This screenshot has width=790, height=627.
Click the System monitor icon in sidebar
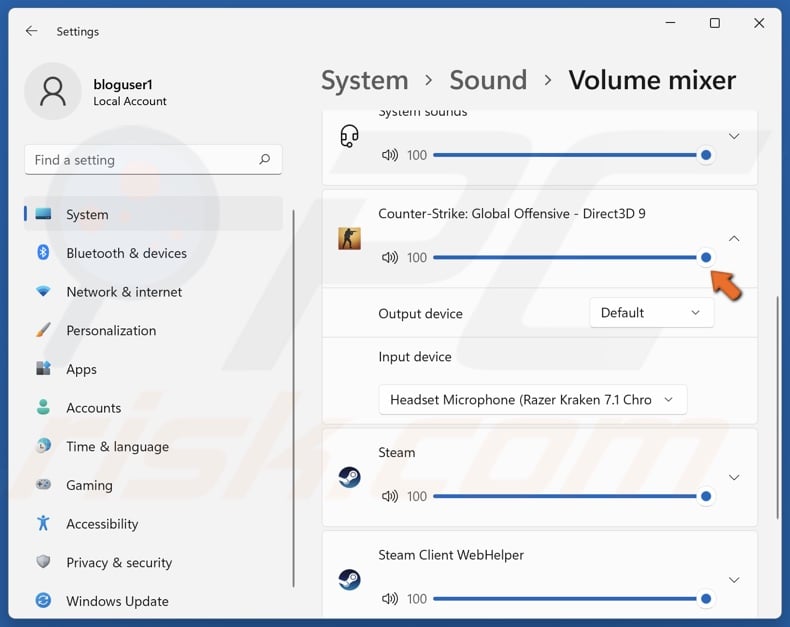pos(43,214)
